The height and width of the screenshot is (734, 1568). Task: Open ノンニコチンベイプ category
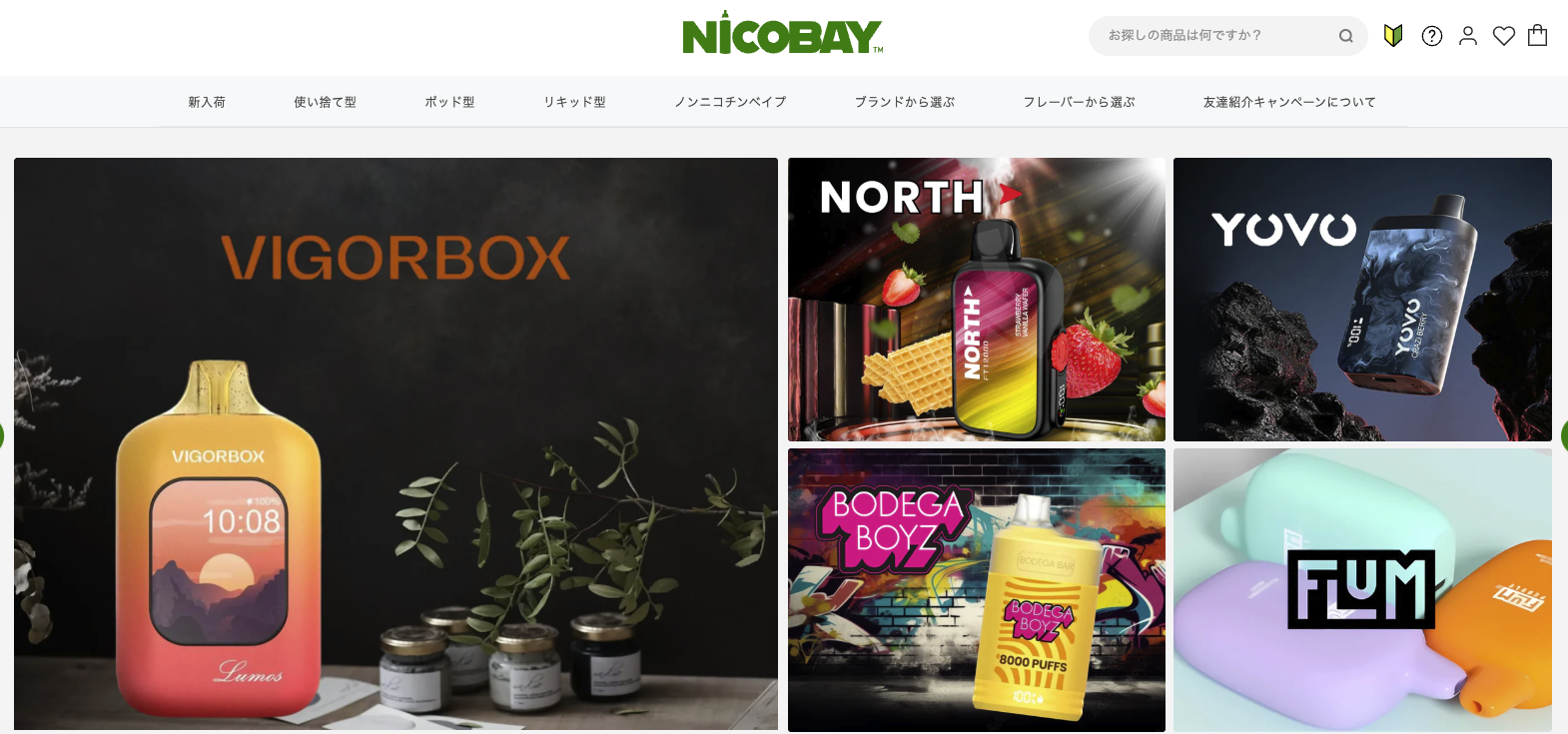pos(730,102)
